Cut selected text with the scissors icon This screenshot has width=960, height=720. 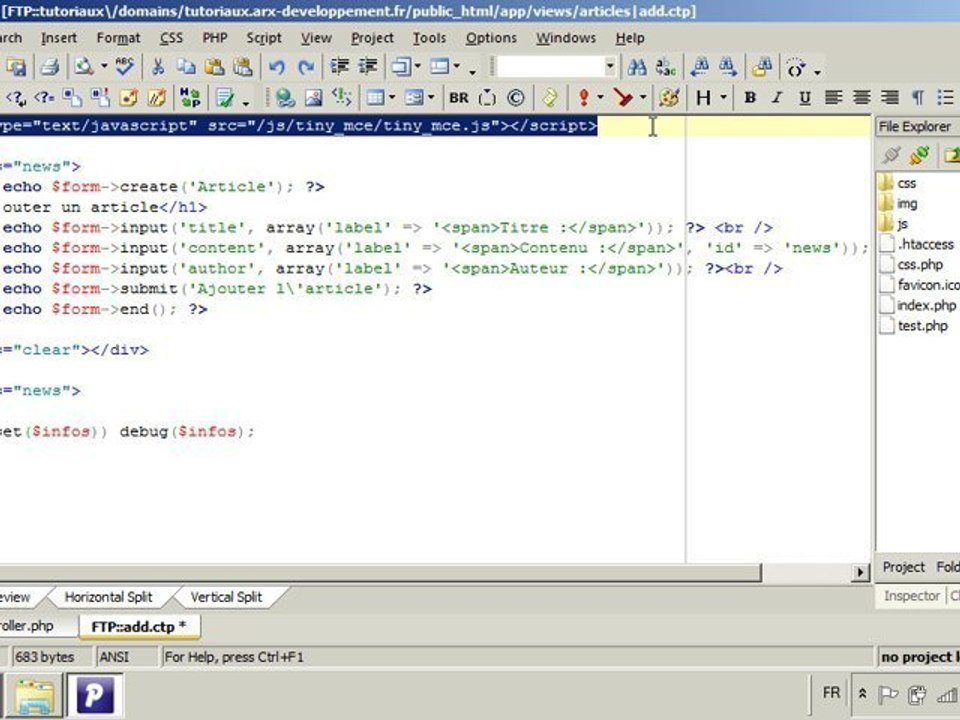pos(158,67)
